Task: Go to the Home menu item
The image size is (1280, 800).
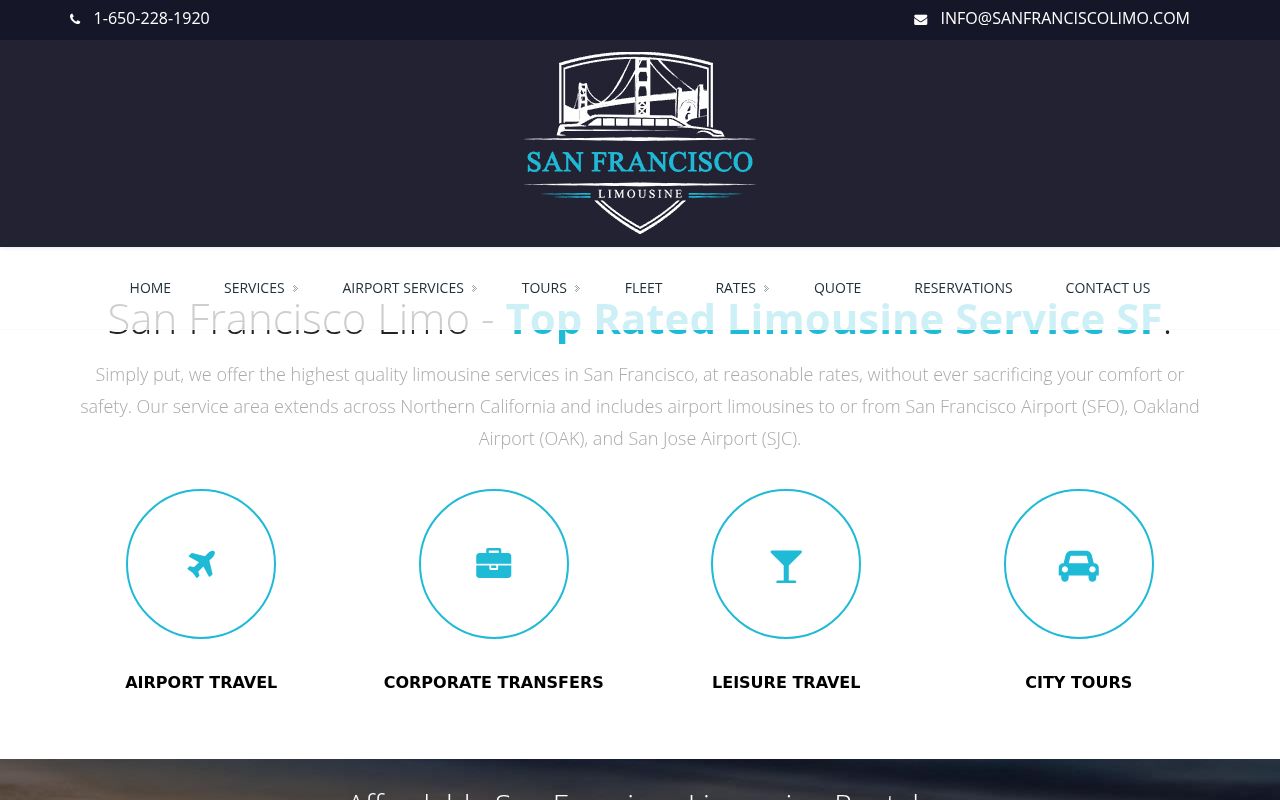Action: (x=150, y=288)
